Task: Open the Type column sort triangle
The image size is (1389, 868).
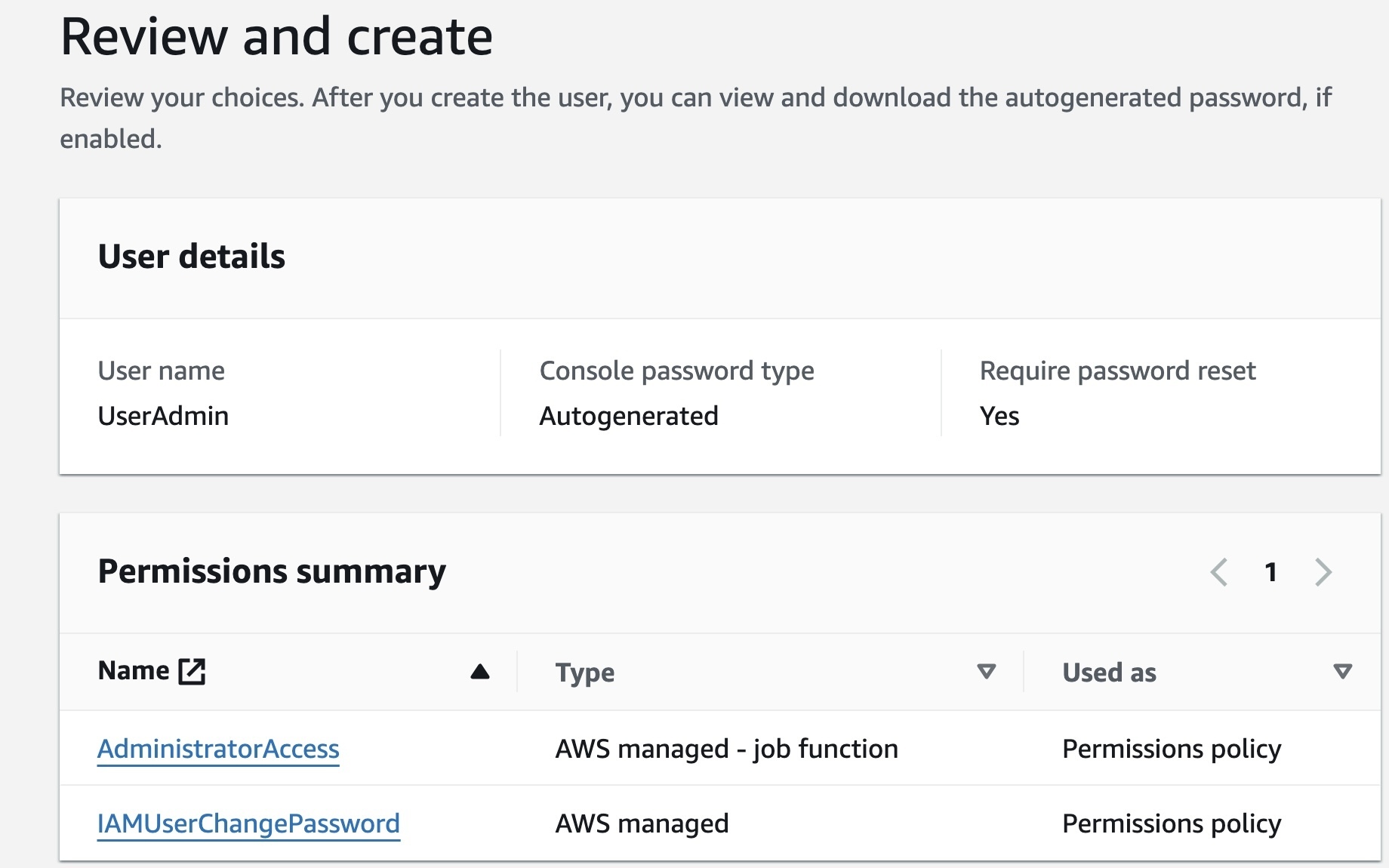Action: coord(986,672)
